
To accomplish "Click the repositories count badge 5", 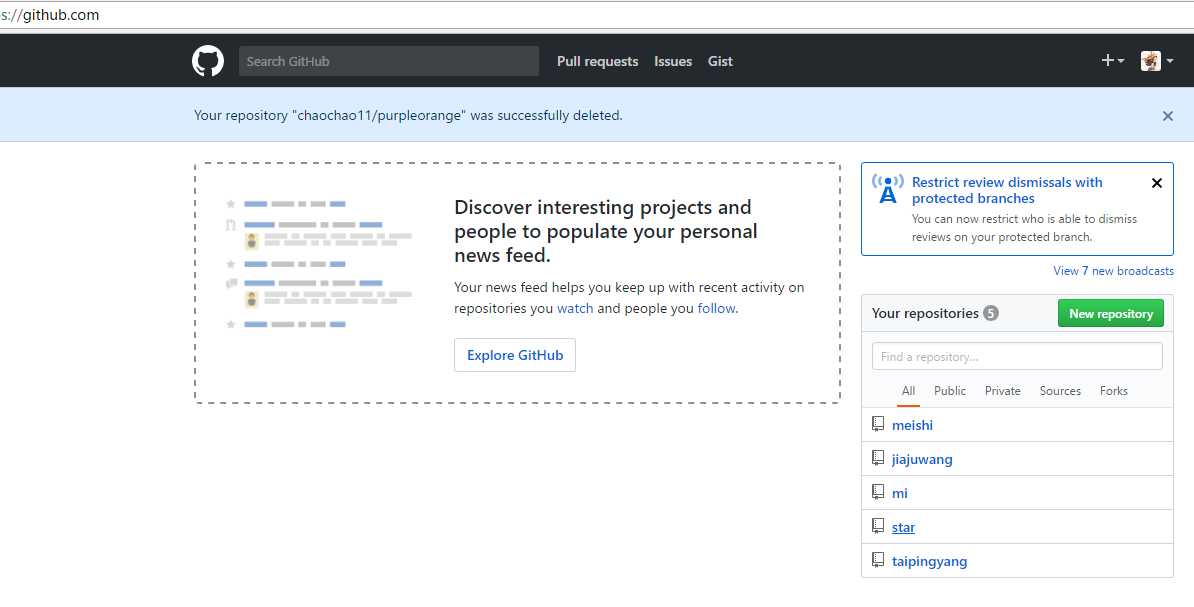I will [990, 313].
